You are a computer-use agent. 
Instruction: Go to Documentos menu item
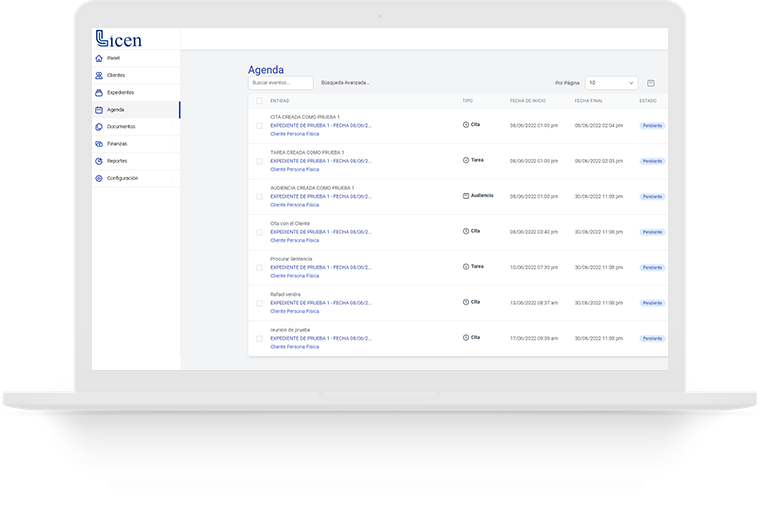[121, 127]
